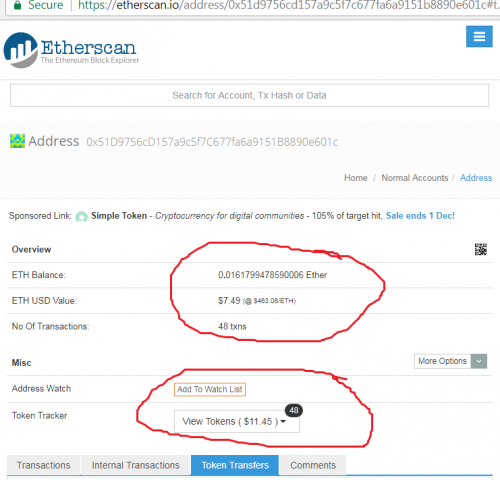
Task: Open the Comments tab
Action: pyautogui.click(x=313, y=465)
